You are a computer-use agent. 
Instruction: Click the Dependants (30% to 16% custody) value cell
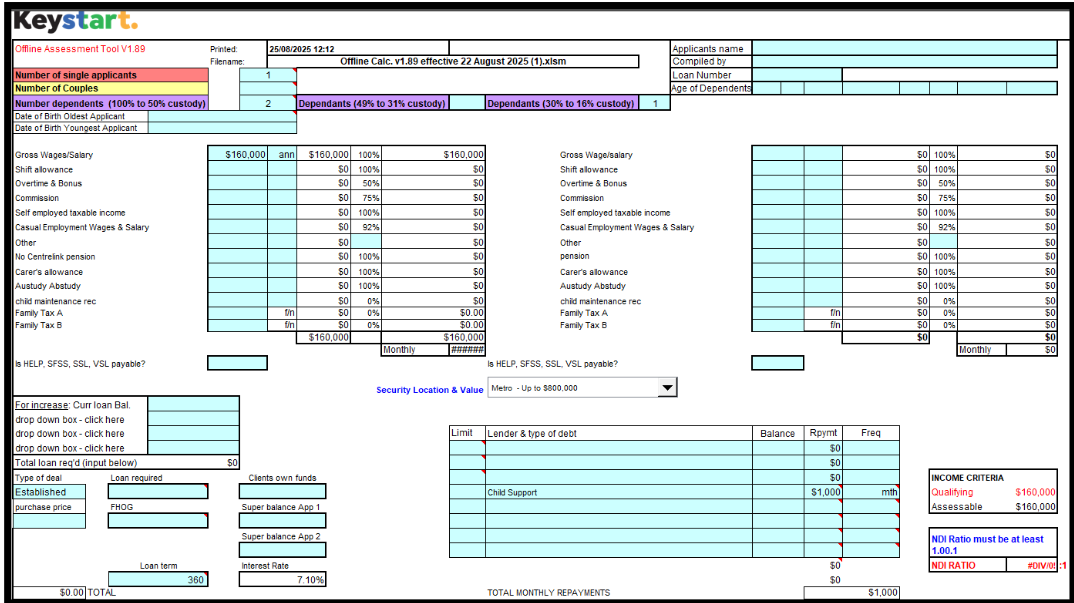click(x=654, y=103)
